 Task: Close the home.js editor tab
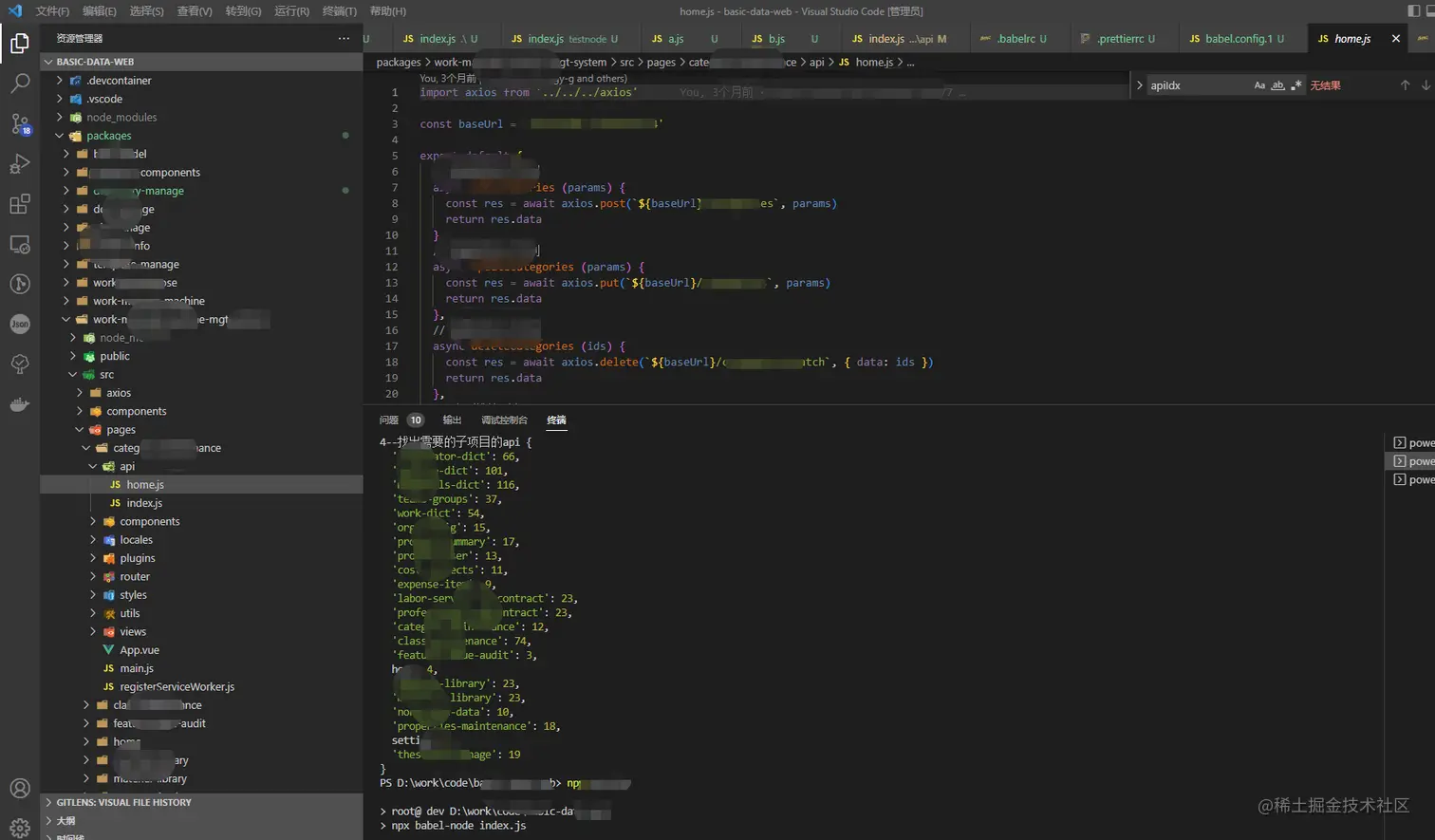(1395, 39)
